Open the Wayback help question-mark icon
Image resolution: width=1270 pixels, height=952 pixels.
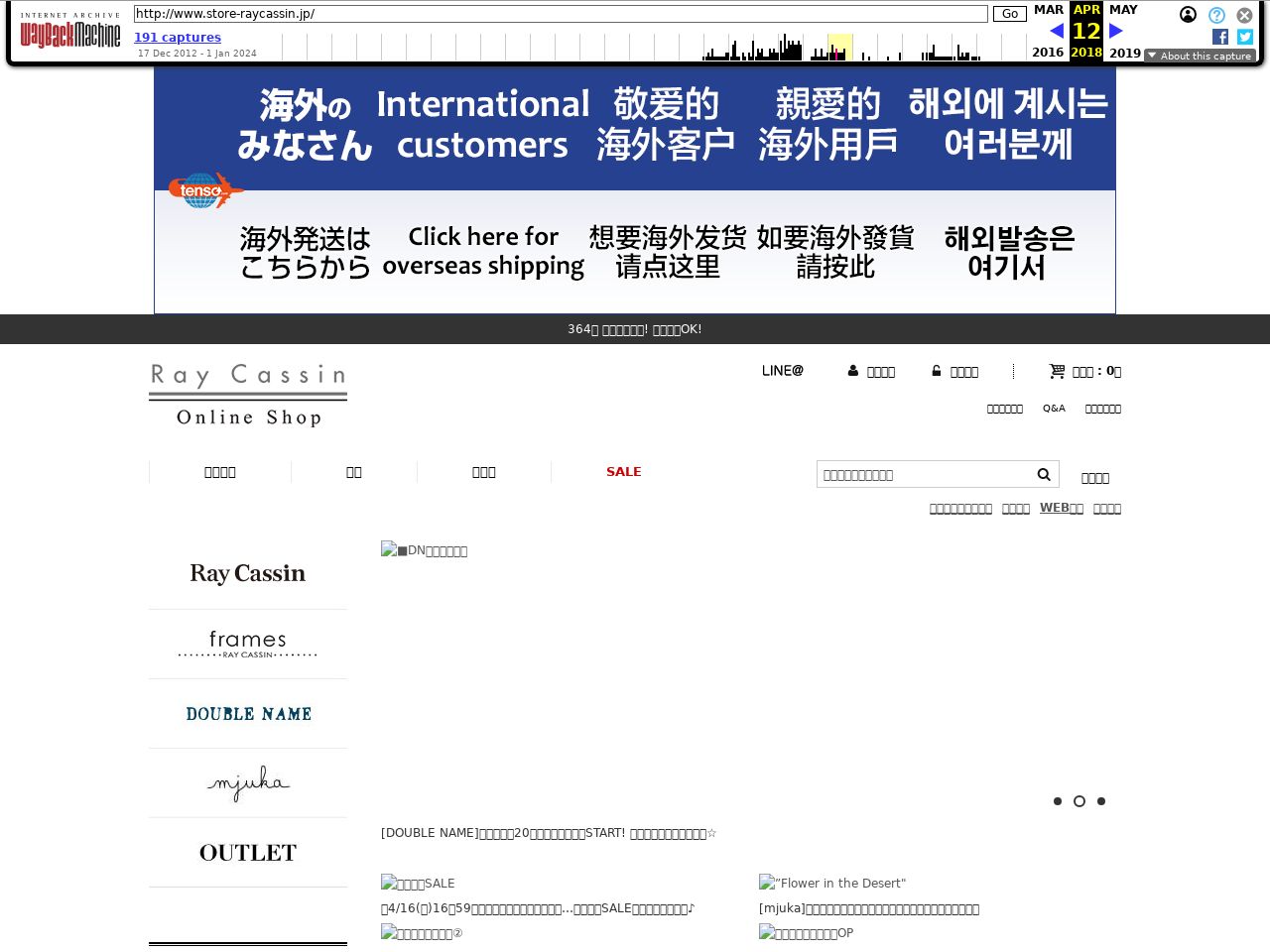click(x=1216, y=15)
